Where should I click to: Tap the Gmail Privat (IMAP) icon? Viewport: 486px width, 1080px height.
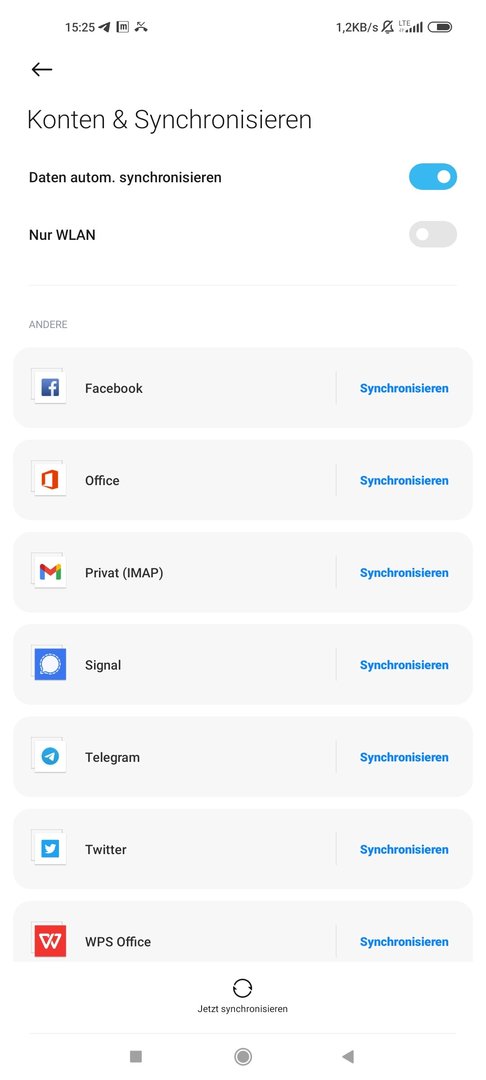coord(49,572)
